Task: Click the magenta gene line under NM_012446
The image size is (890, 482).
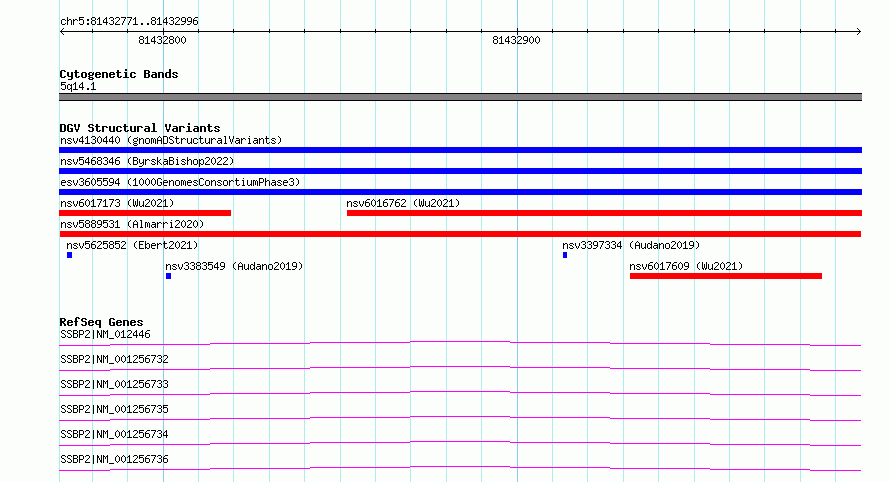Action: pyautogui.click(x=460, y=343)
